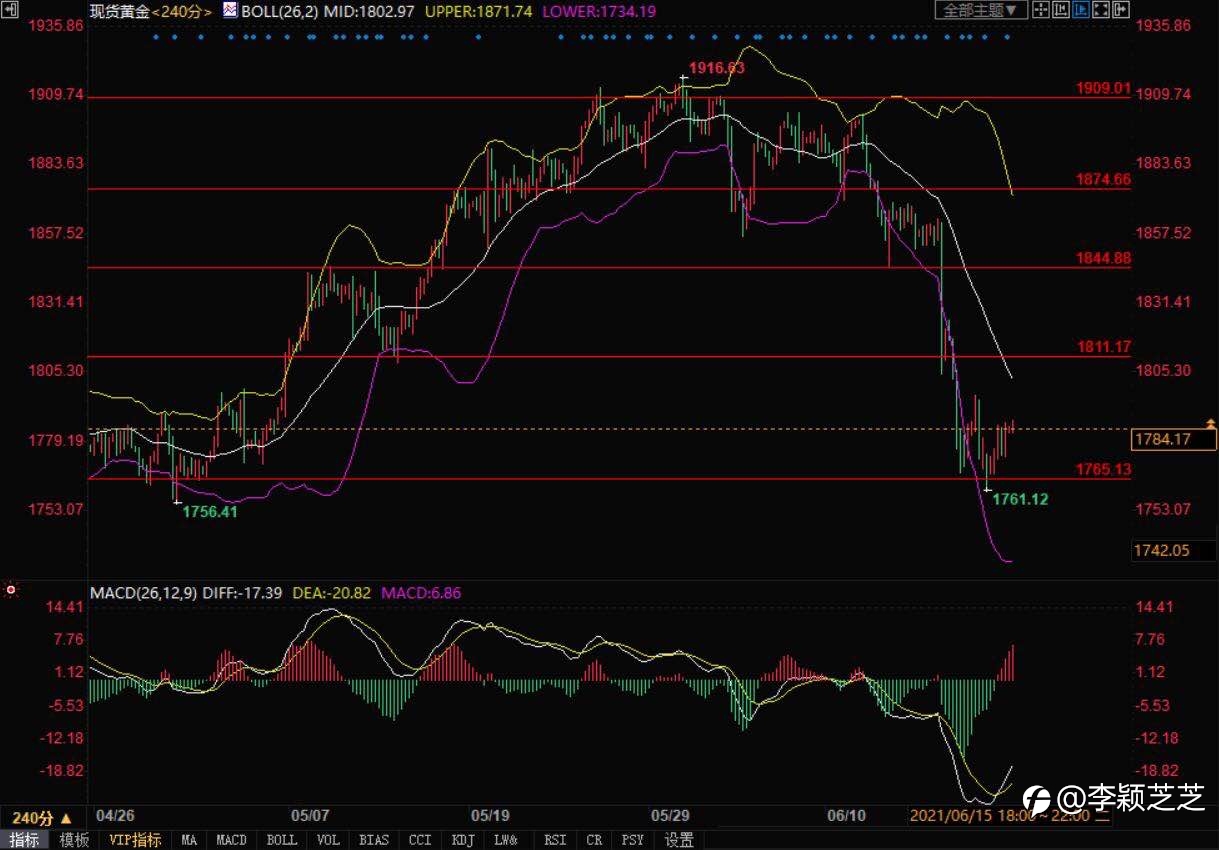The image size is (1219, 850).
Task: Select the BOLL indicator tab
Action: (x=282, y=841)
